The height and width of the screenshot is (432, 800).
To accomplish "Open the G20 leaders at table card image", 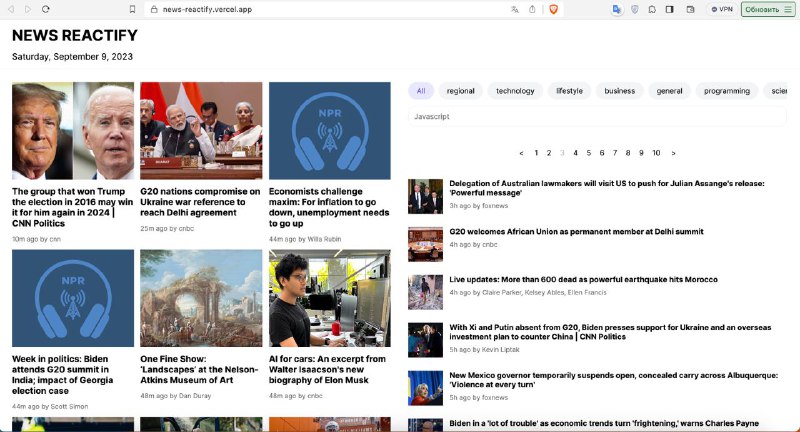I will tap(201, 131).
